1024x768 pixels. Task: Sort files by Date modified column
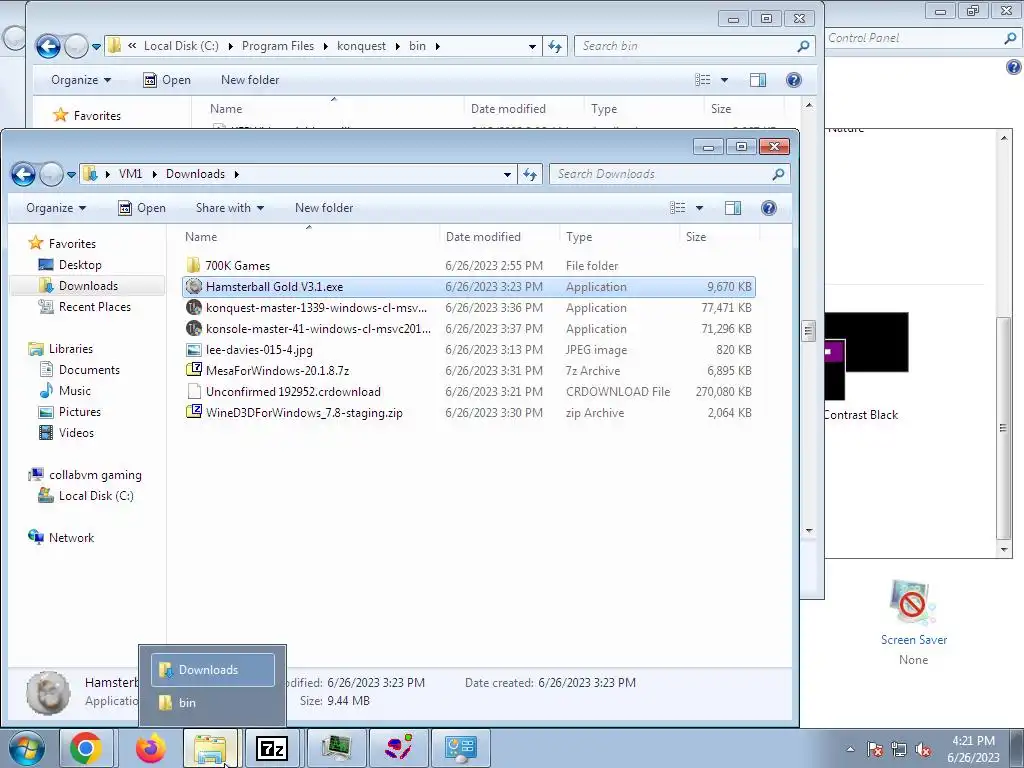click(x=483, y=236)
